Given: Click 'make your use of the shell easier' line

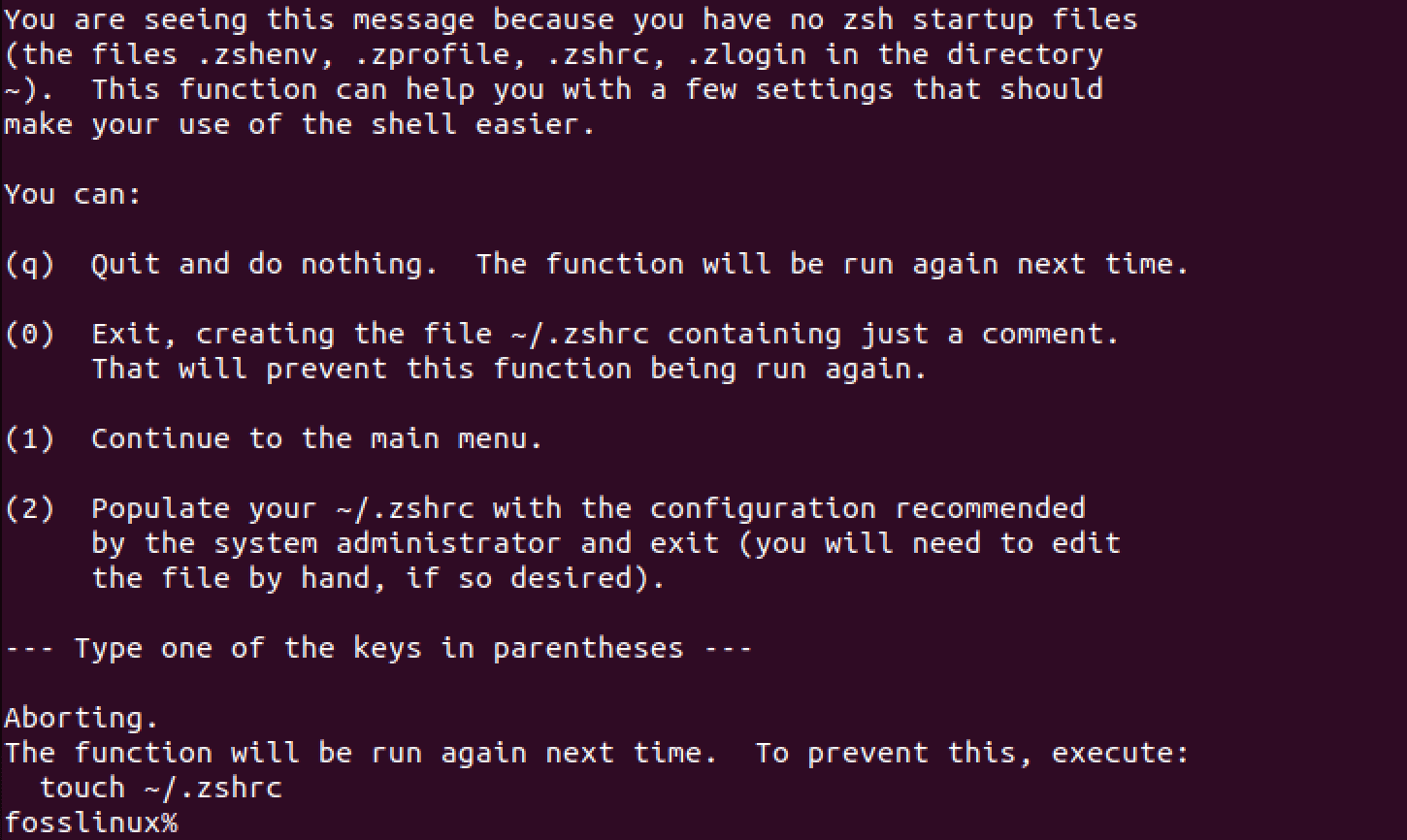Looking at the screenshot, I should (299, 125).
